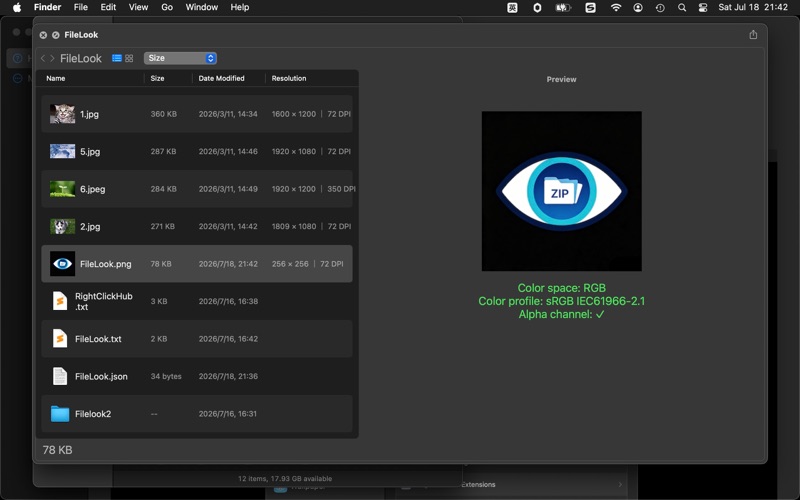Click the FileLook.txt file icon

tap(60, 339)
